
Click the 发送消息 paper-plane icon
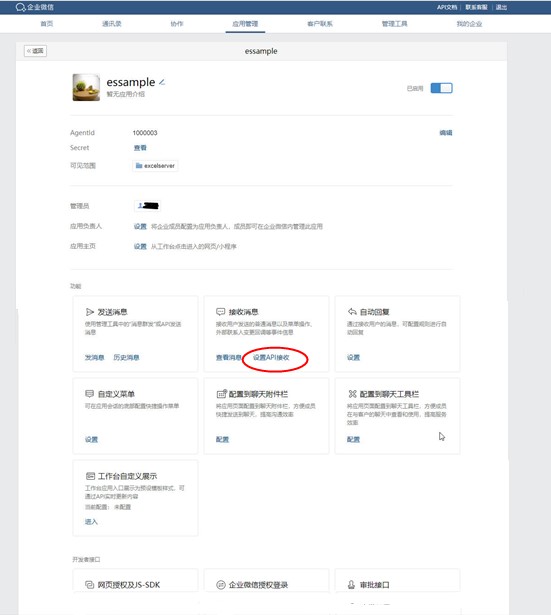tap(90, 312)
